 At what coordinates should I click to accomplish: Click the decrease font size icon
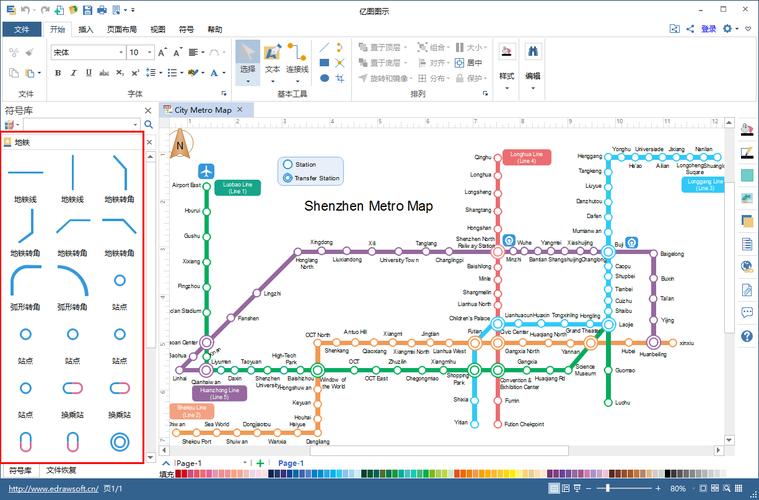[x=178, y=52]
